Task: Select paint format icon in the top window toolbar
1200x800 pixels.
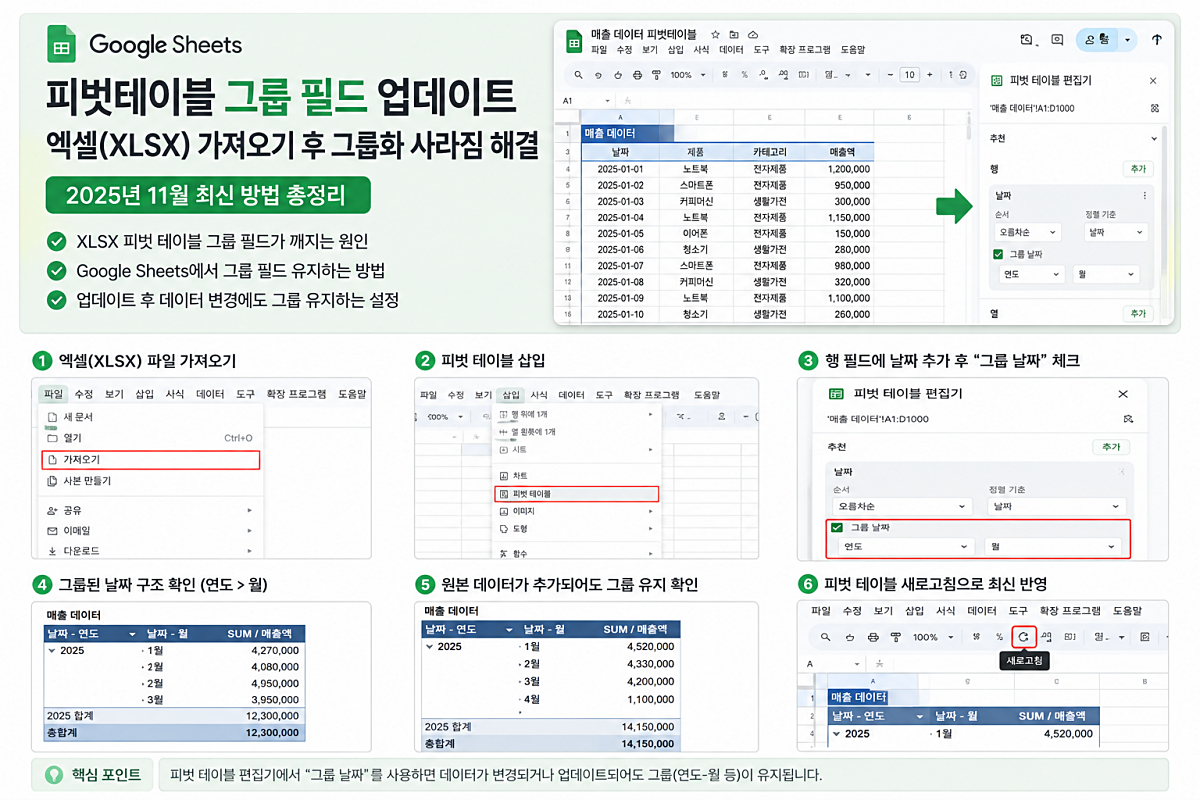Action: (x=656, y=75)
